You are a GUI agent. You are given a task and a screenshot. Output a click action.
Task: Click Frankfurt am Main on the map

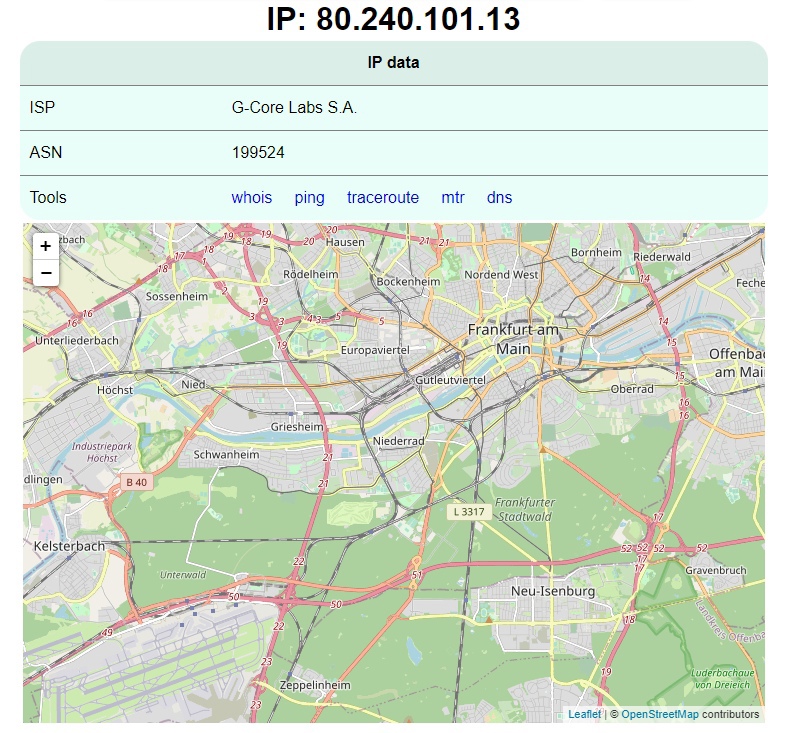(513, 338)
